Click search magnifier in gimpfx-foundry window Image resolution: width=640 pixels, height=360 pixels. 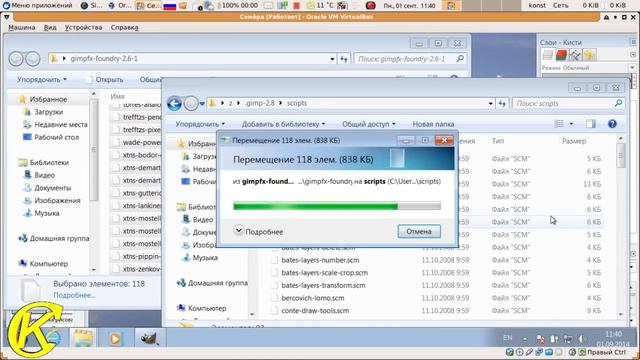click(x=460, y=59)
